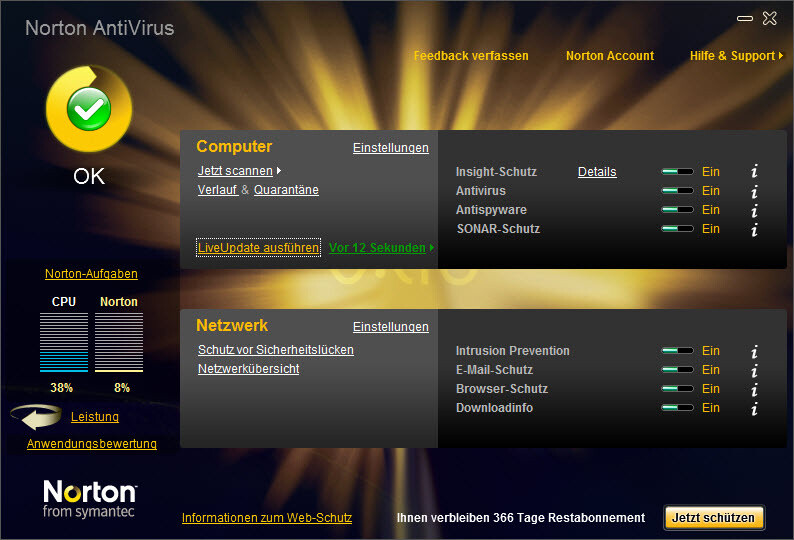
Task: Click the info icon next to Insight-Schutz
Action: (754, 172)
